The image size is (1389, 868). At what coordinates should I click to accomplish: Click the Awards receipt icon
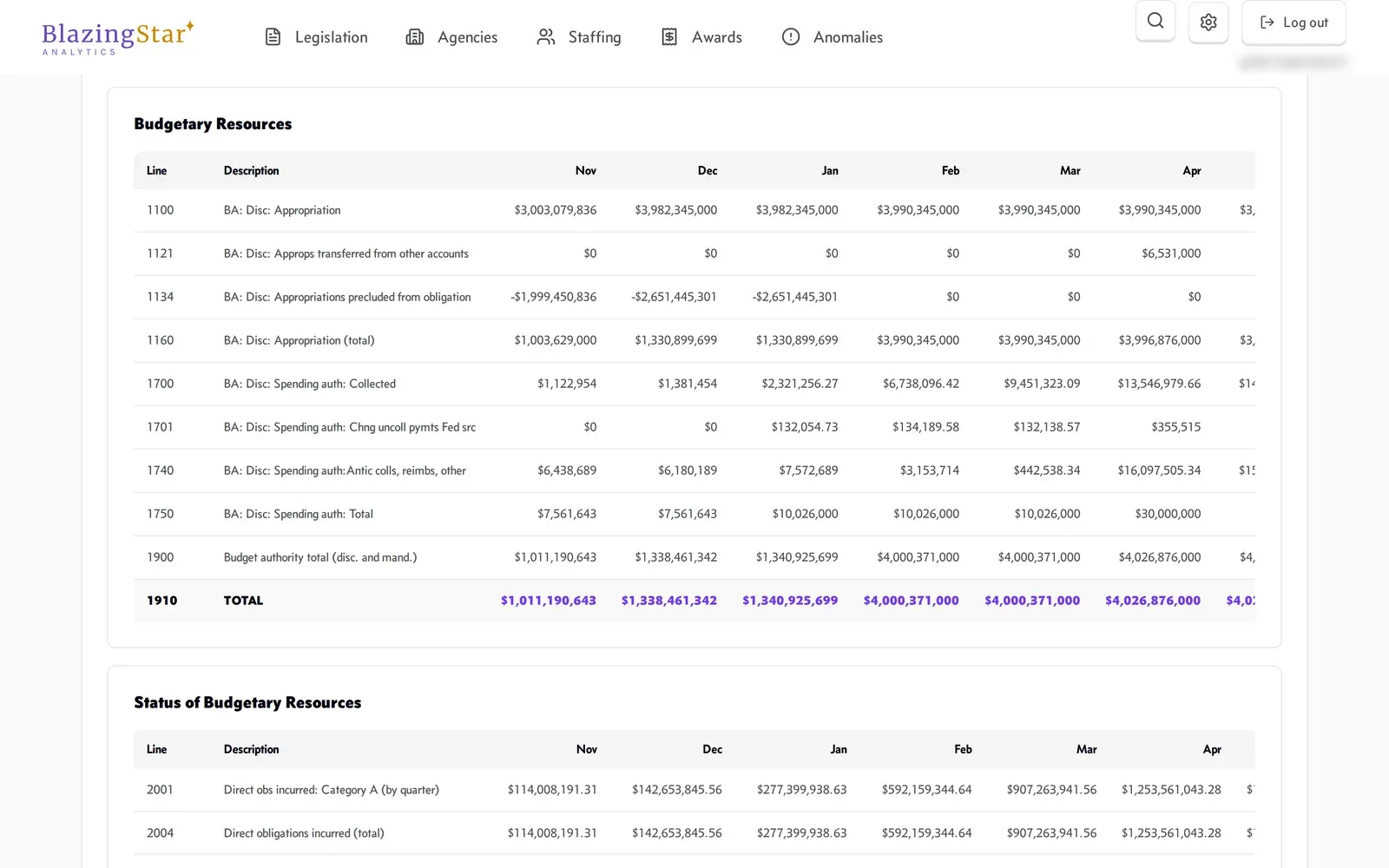tap(669, 36)
